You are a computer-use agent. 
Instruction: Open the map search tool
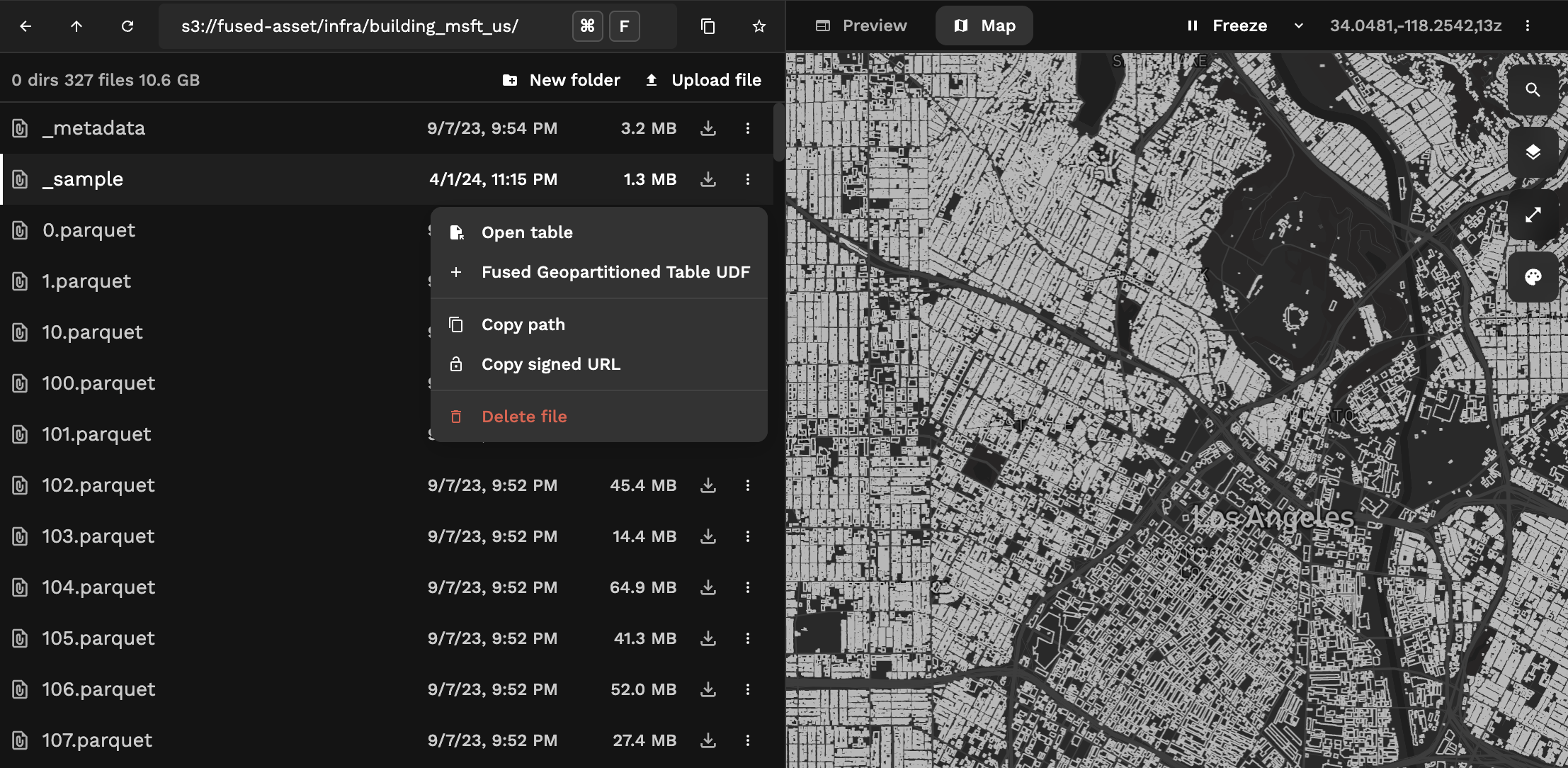[x=1533, y=89]
